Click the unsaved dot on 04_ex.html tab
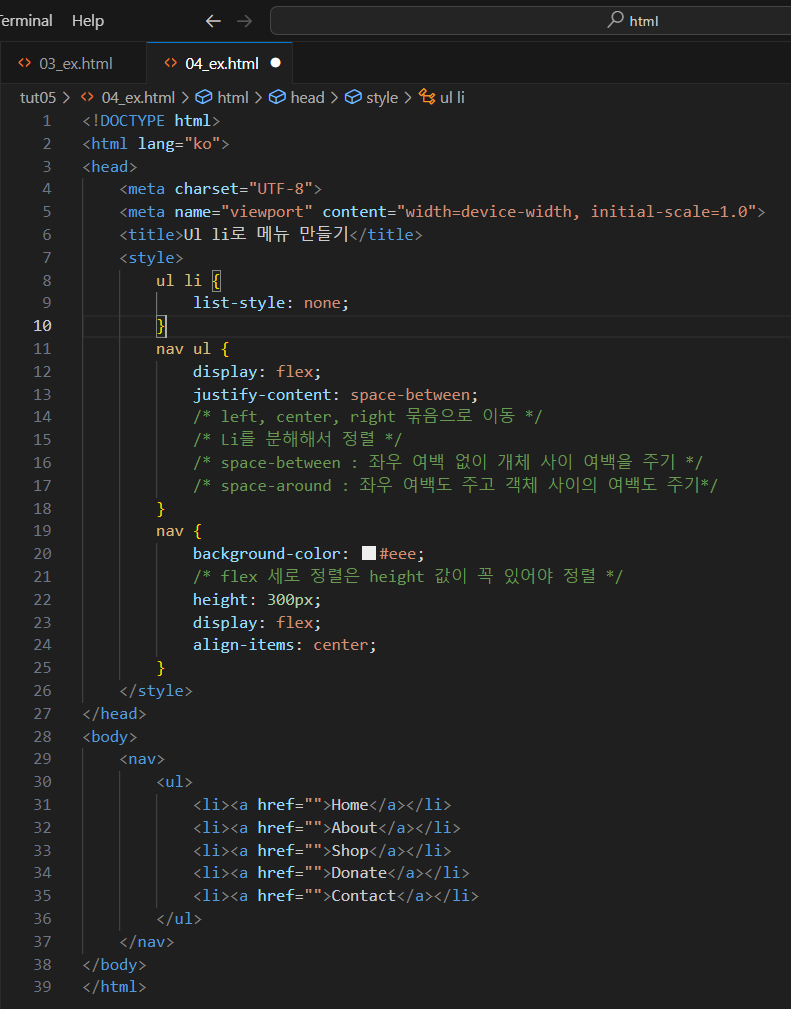 coord(275,63)
